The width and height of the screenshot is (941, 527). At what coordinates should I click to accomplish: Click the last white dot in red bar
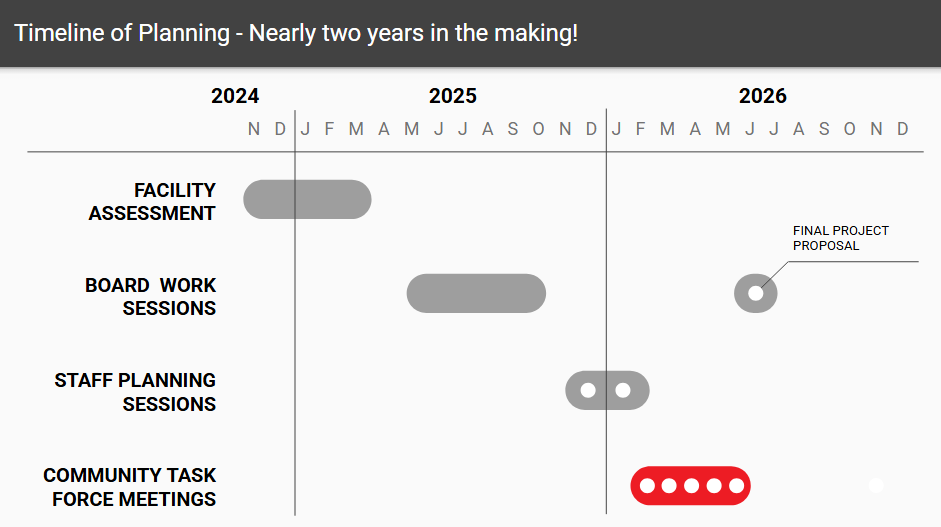click(x=736, y=486)
